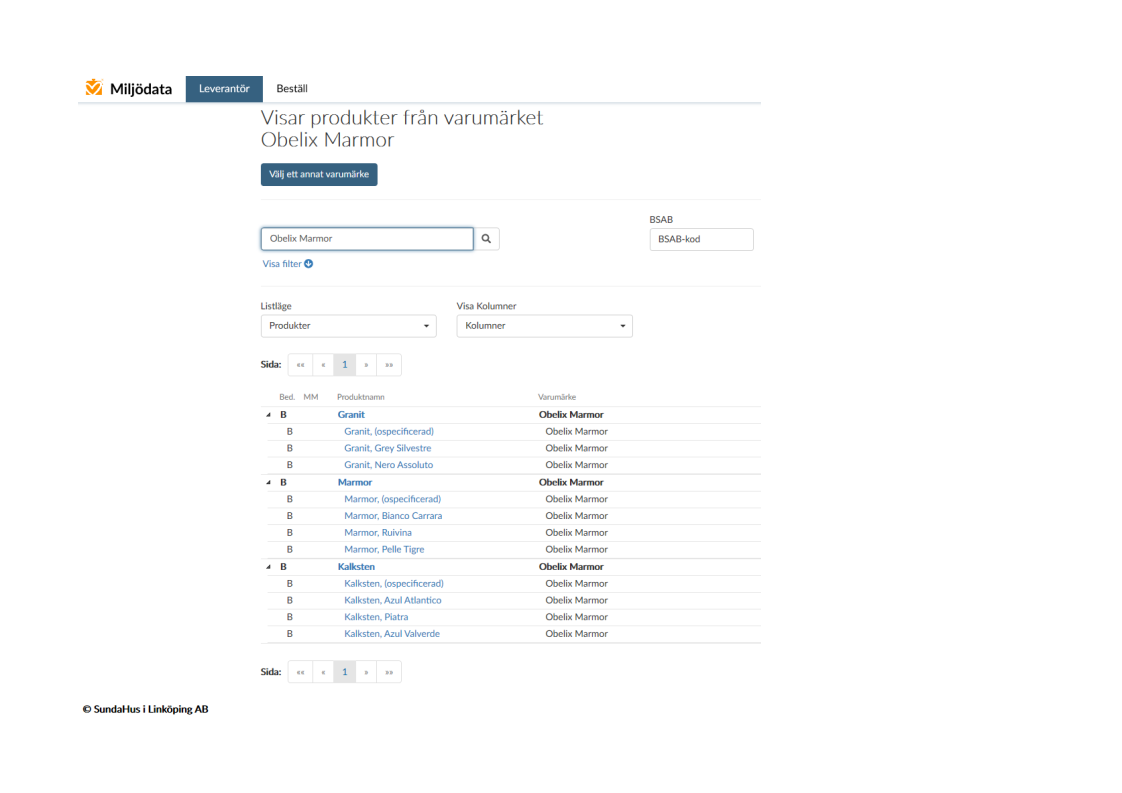Open Kalksten, (ospecificerad) product
The height and width of the screenshot is (793, 1122).
pyautogui.click(x=394, y=583)
